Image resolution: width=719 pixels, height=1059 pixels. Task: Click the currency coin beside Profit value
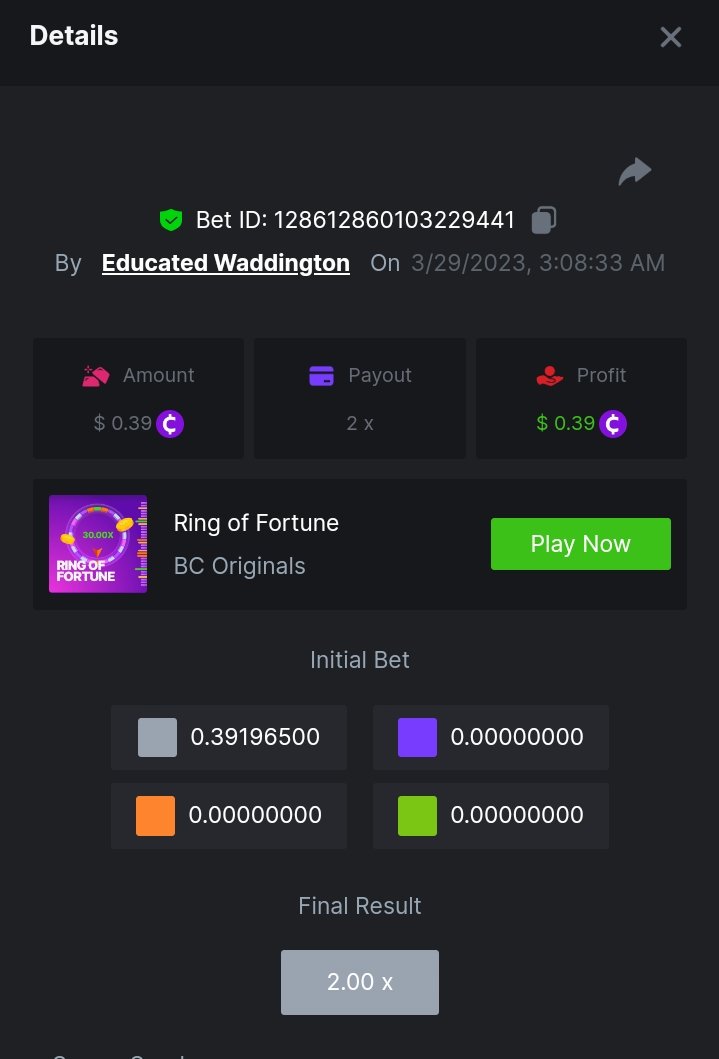click(613, 424)
